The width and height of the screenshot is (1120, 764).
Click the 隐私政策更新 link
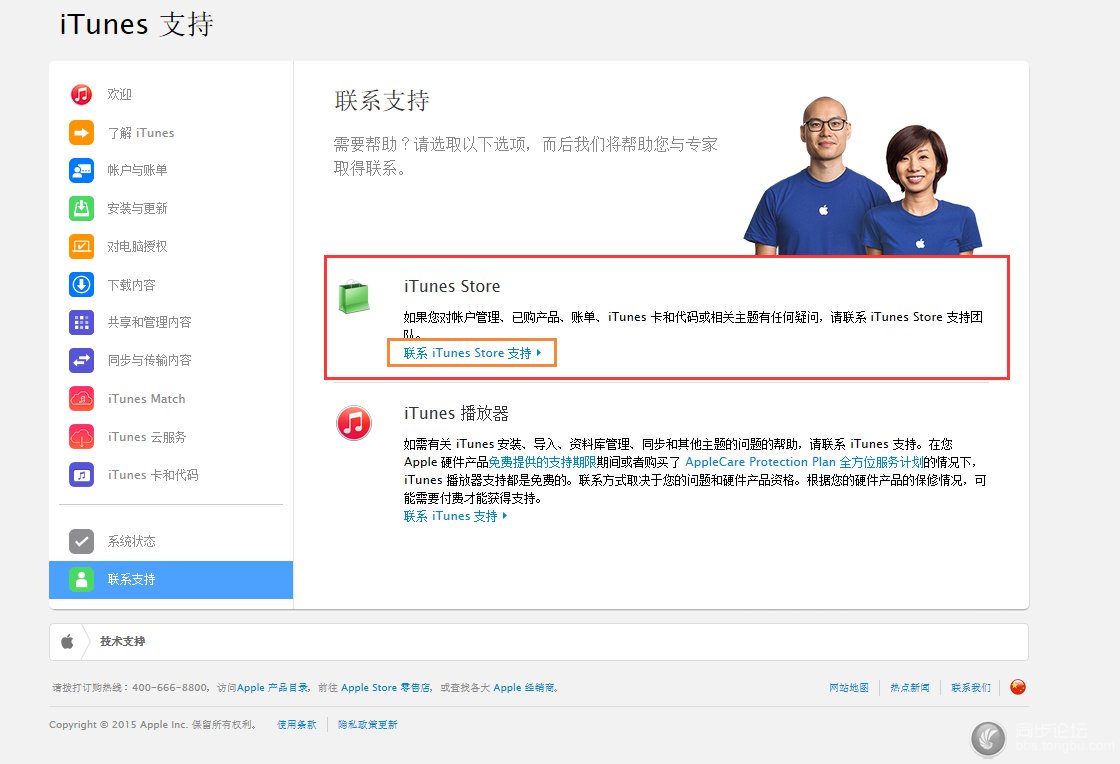367,724
